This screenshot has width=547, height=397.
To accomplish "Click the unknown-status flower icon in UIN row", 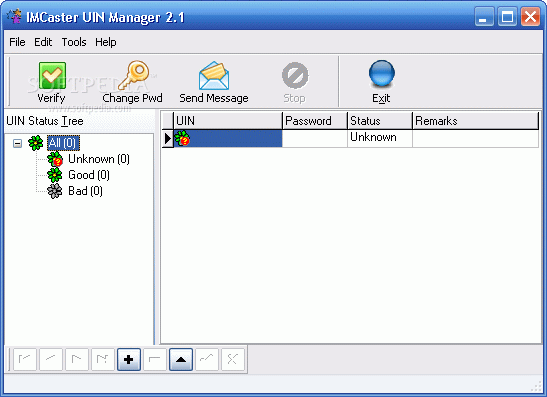I will [x=182, y=138].
